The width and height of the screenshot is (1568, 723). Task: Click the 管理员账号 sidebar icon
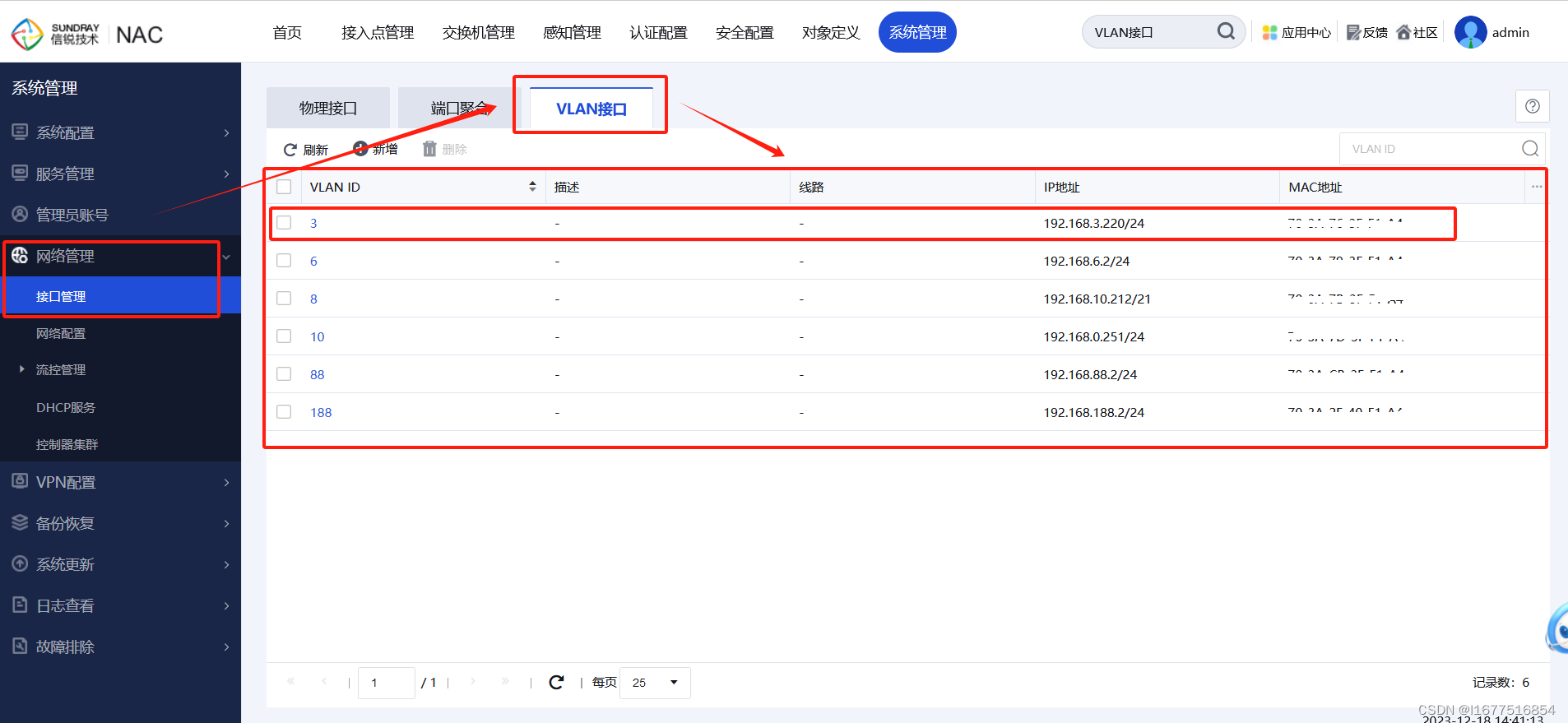click(x=20, y=214)
